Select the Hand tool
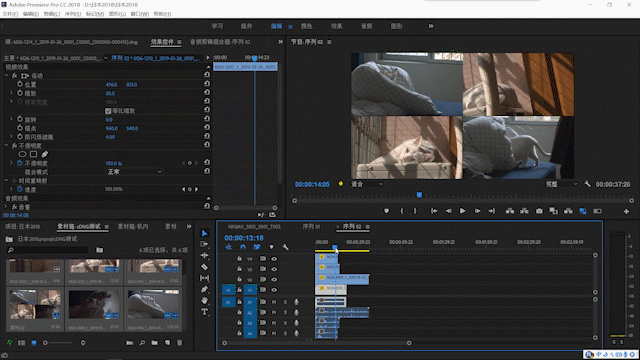This screenshot has width=640, height=360. 204,300
